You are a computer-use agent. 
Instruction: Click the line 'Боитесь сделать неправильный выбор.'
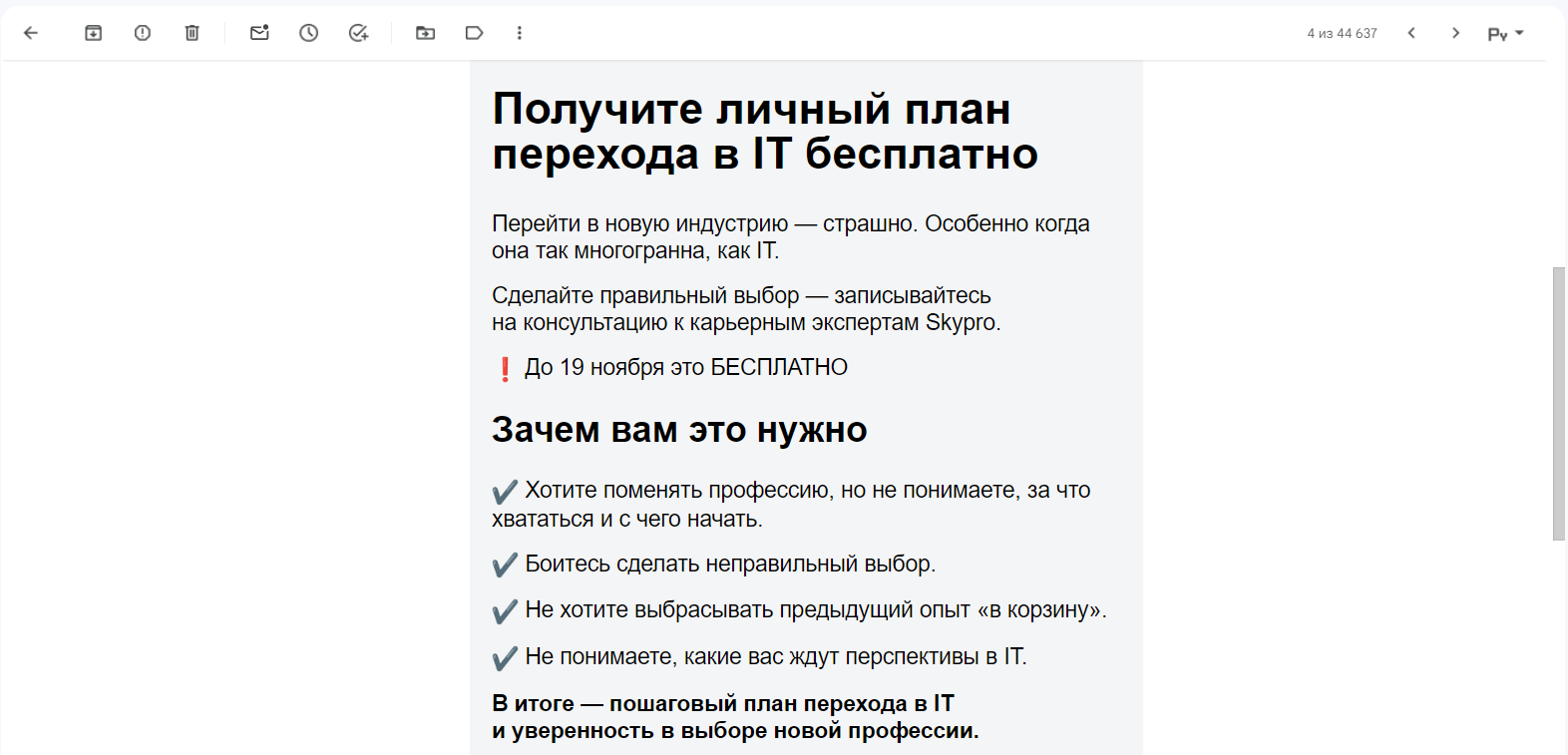click(x=730, y=565)
